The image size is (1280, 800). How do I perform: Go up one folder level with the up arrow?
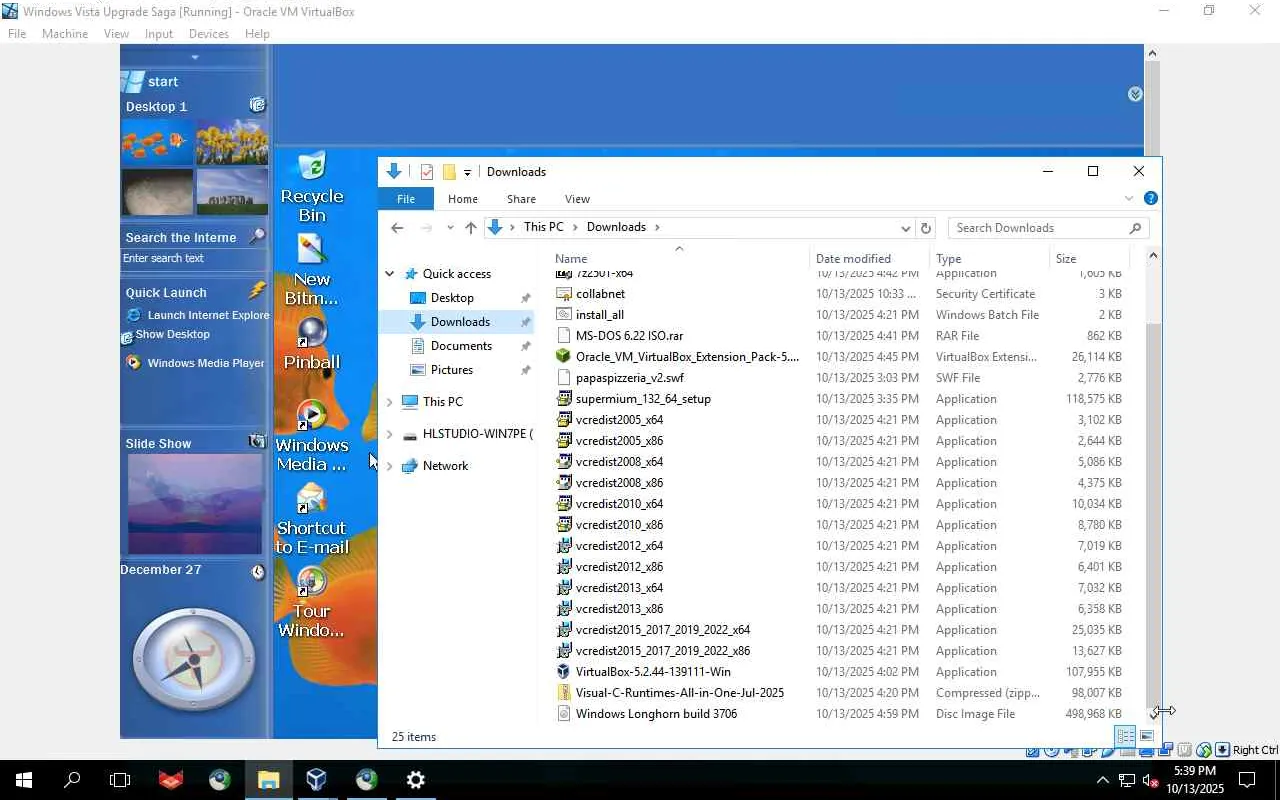pos(471,228)
